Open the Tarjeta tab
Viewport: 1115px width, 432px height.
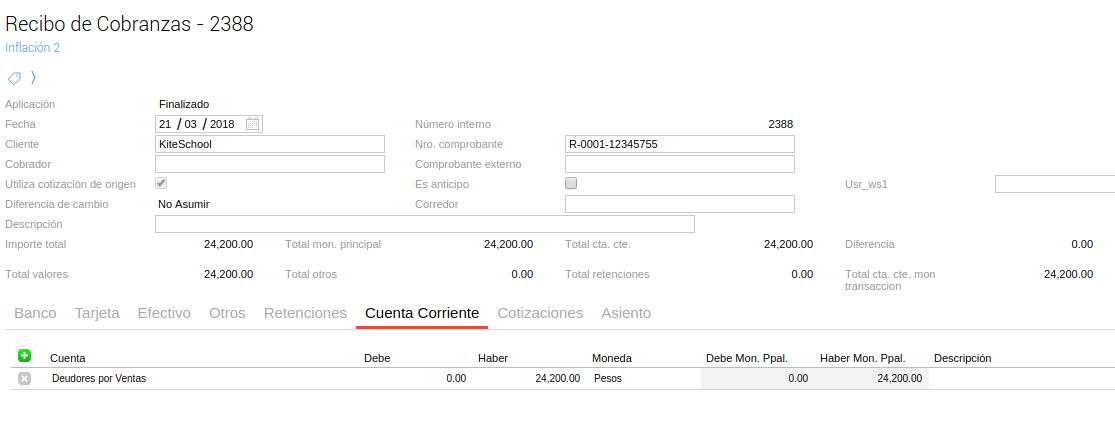97,313
